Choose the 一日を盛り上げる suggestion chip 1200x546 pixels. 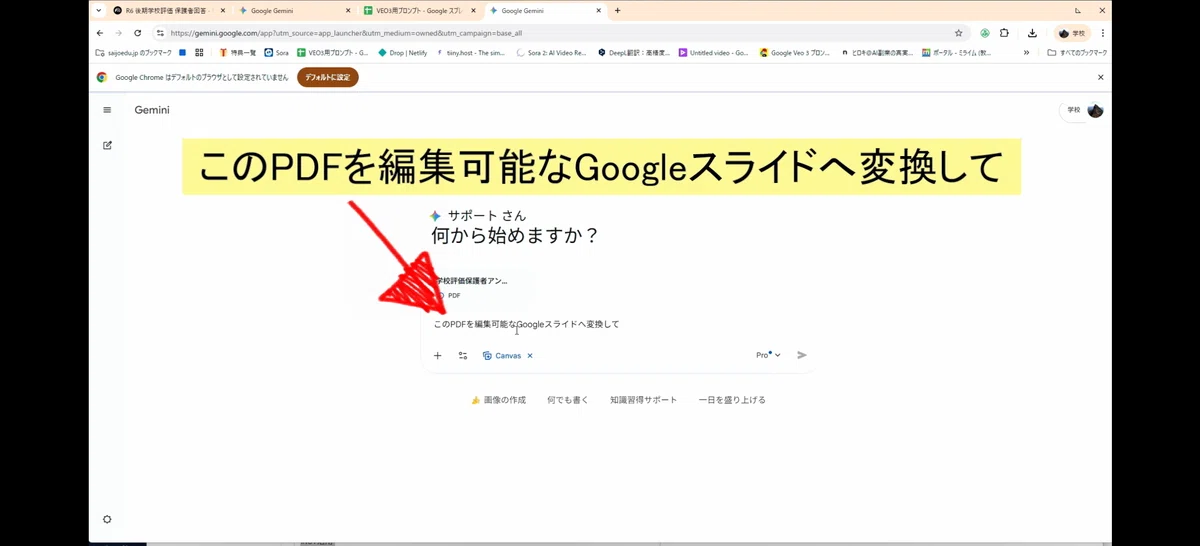(732, 400)
